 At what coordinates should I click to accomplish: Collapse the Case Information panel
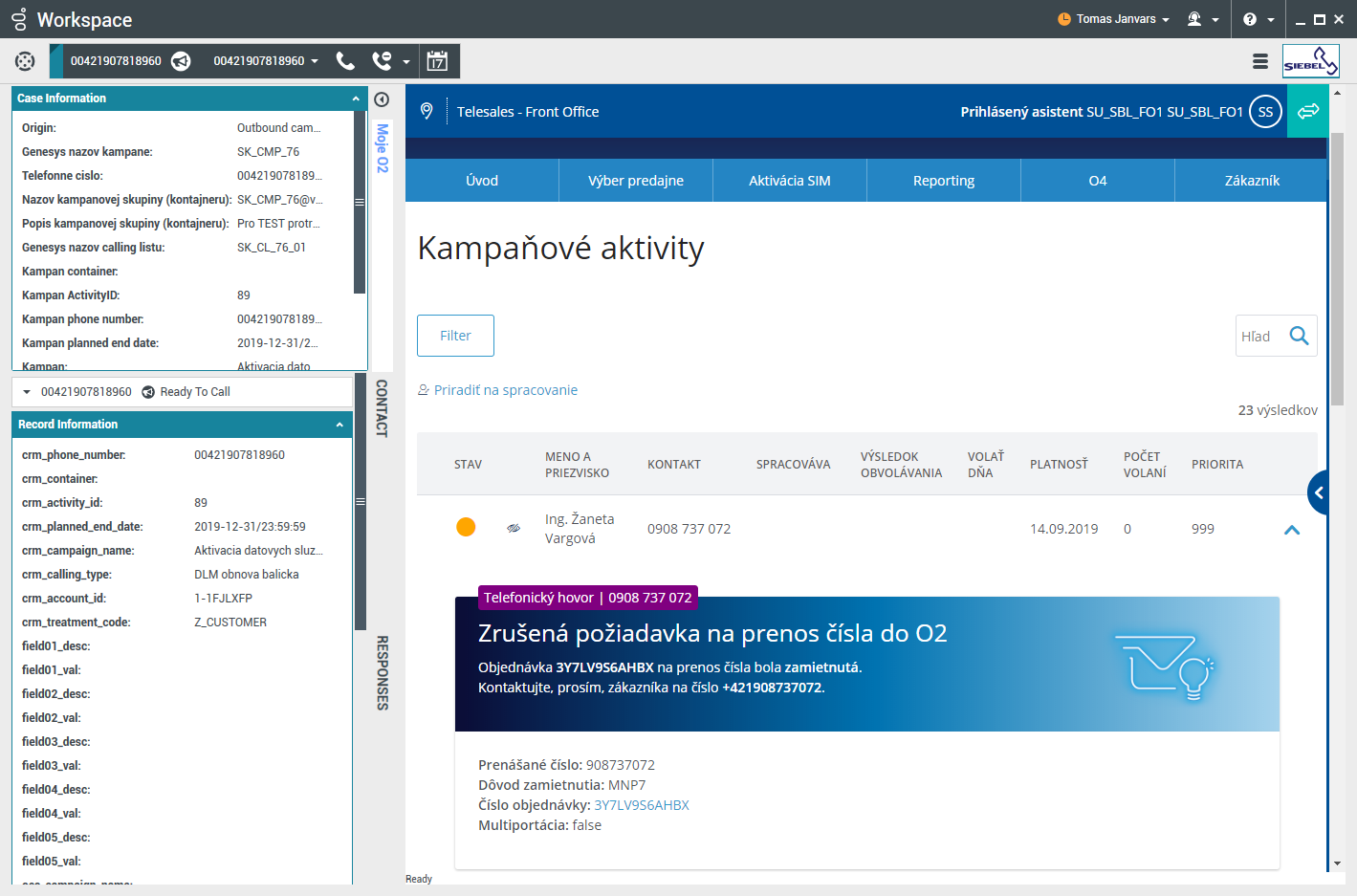[x=356, y=98]
